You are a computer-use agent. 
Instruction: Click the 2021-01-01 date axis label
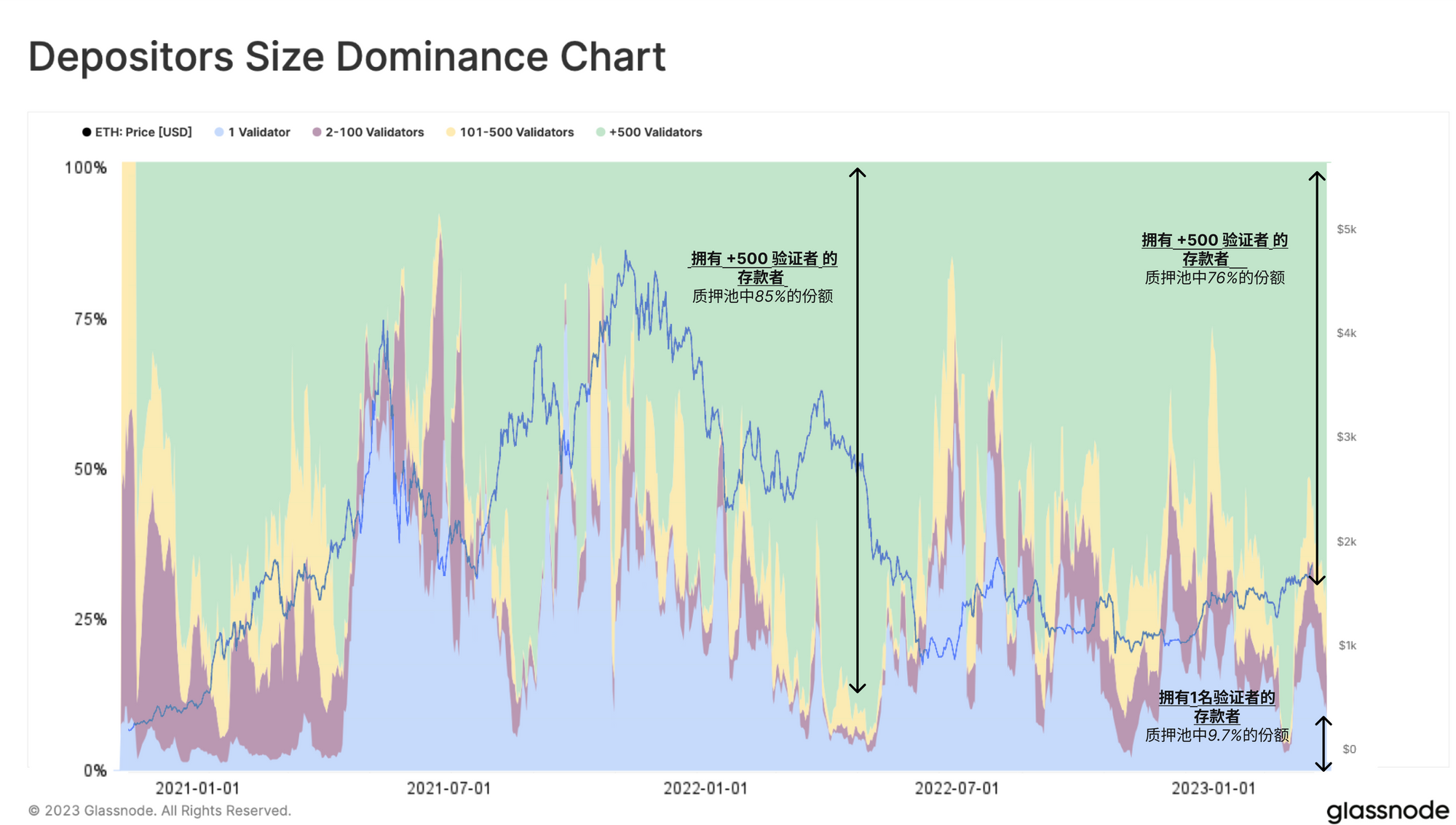[197, 788]
